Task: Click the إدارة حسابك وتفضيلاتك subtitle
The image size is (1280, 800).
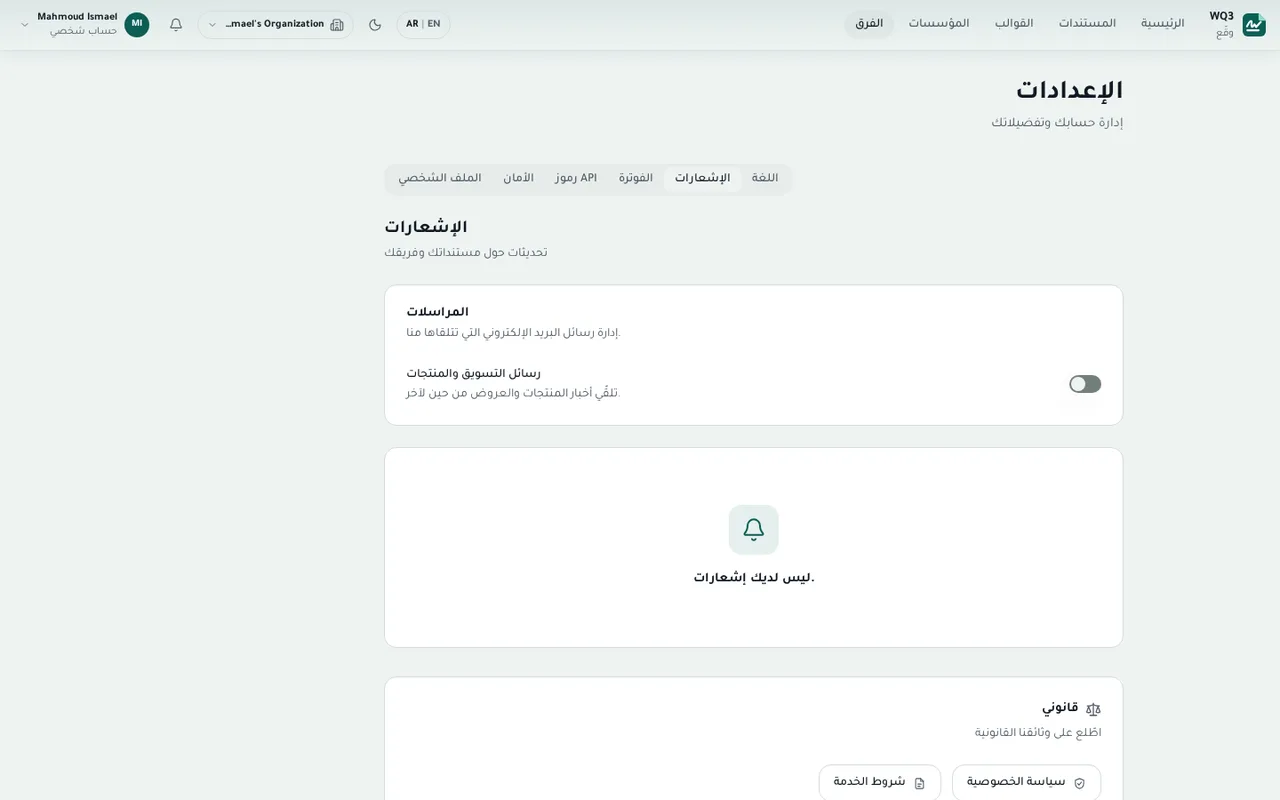Action: (x=1057, y=123)
